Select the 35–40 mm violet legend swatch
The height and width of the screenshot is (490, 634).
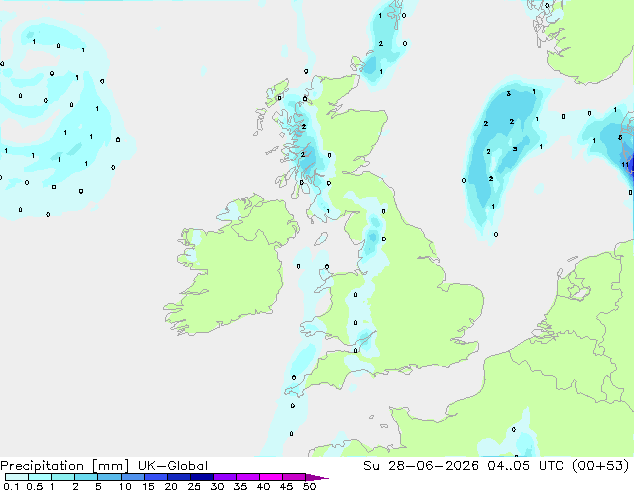pos(248,477)
